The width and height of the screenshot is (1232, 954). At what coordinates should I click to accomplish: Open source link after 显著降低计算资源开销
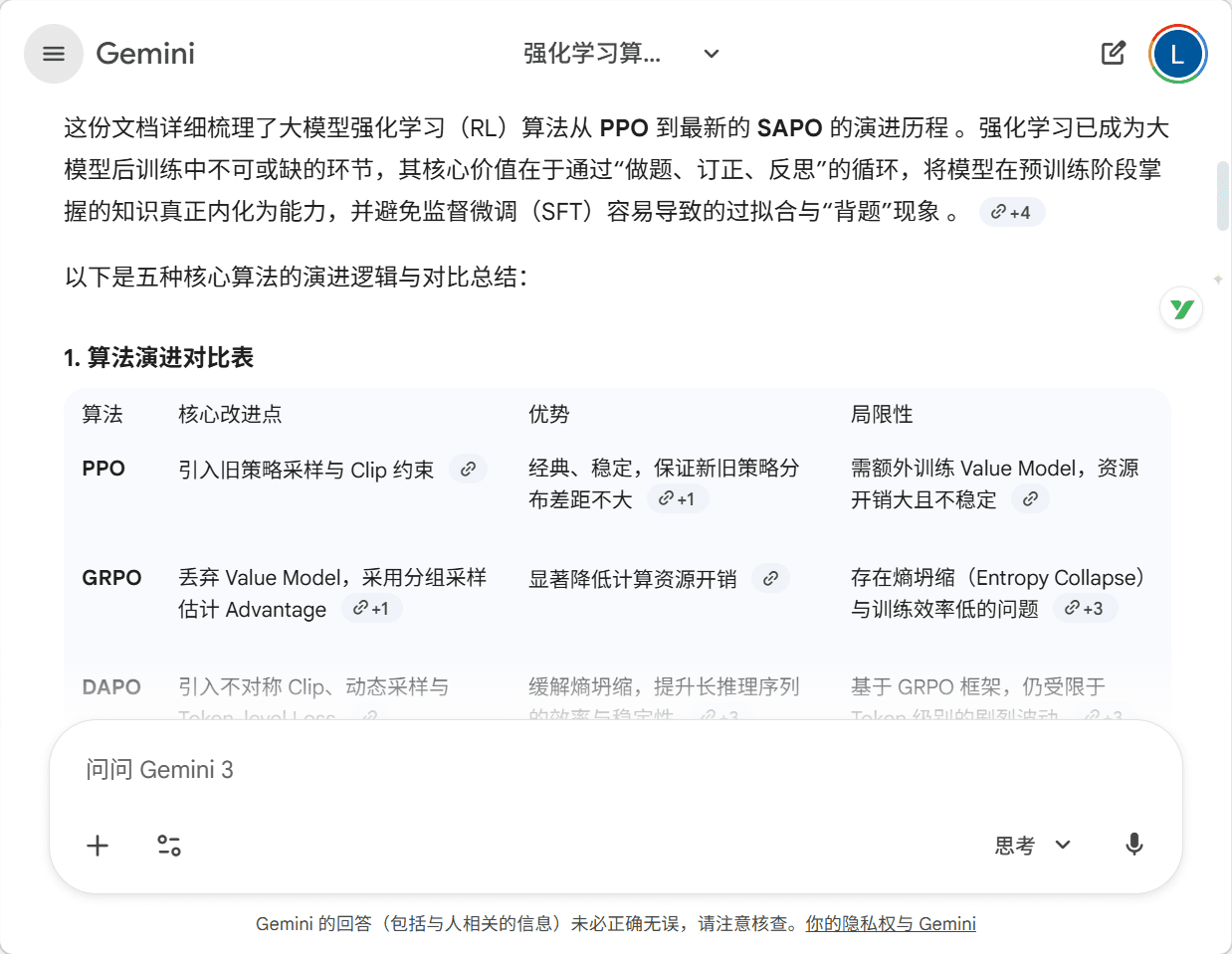pos(770,578)
